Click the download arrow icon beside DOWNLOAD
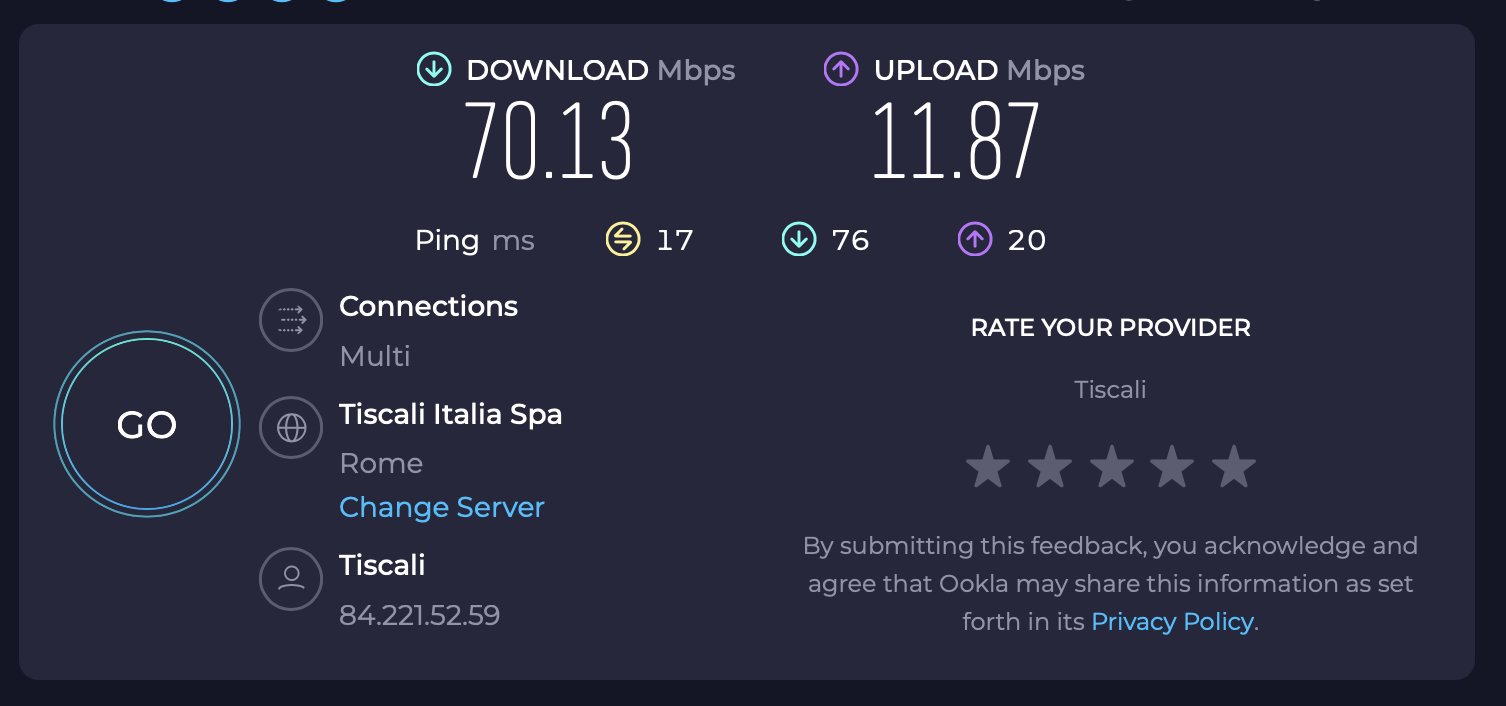Image resolution: width=1506 pixels, height=706 pixels. 433,70
